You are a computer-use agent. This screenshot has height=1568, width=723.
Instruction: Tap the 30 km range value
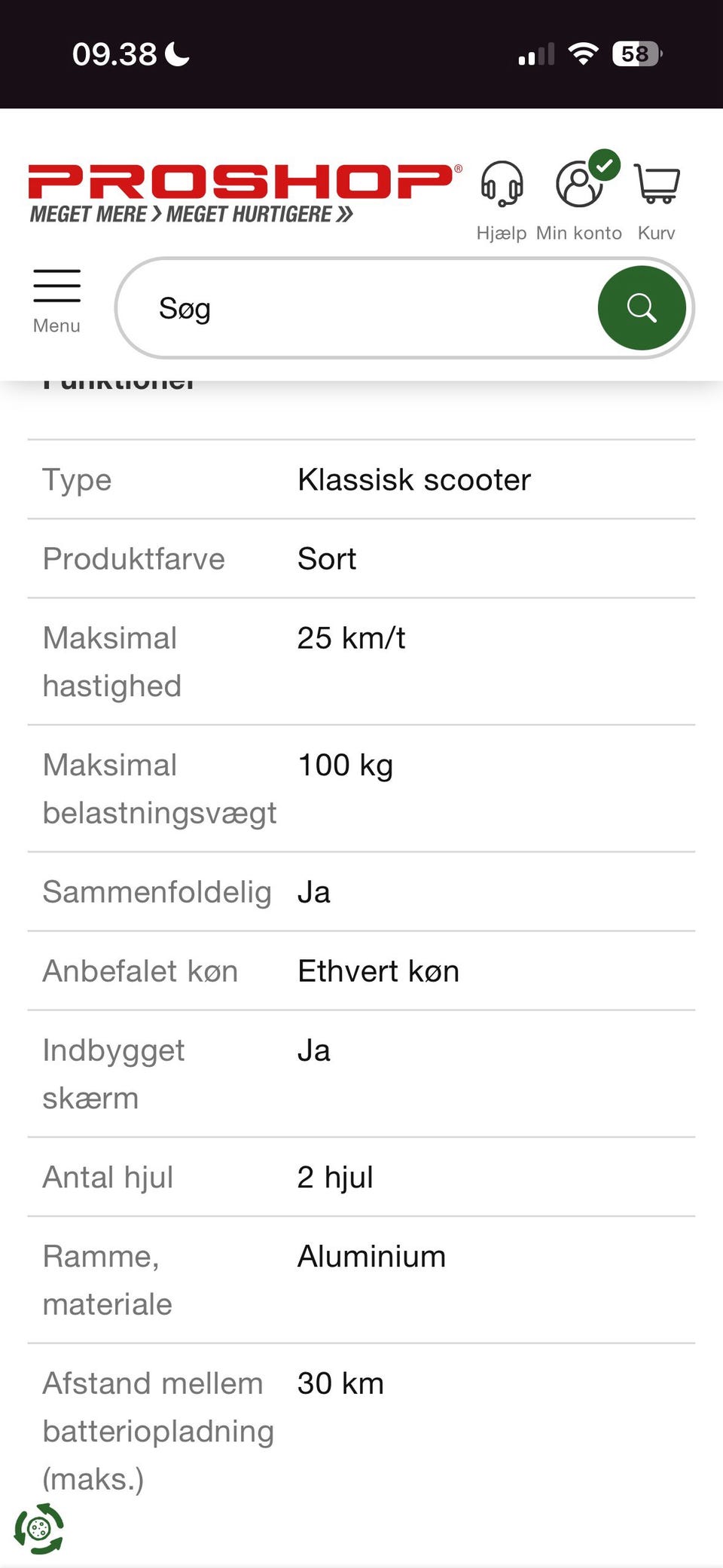click(340, 1383)
